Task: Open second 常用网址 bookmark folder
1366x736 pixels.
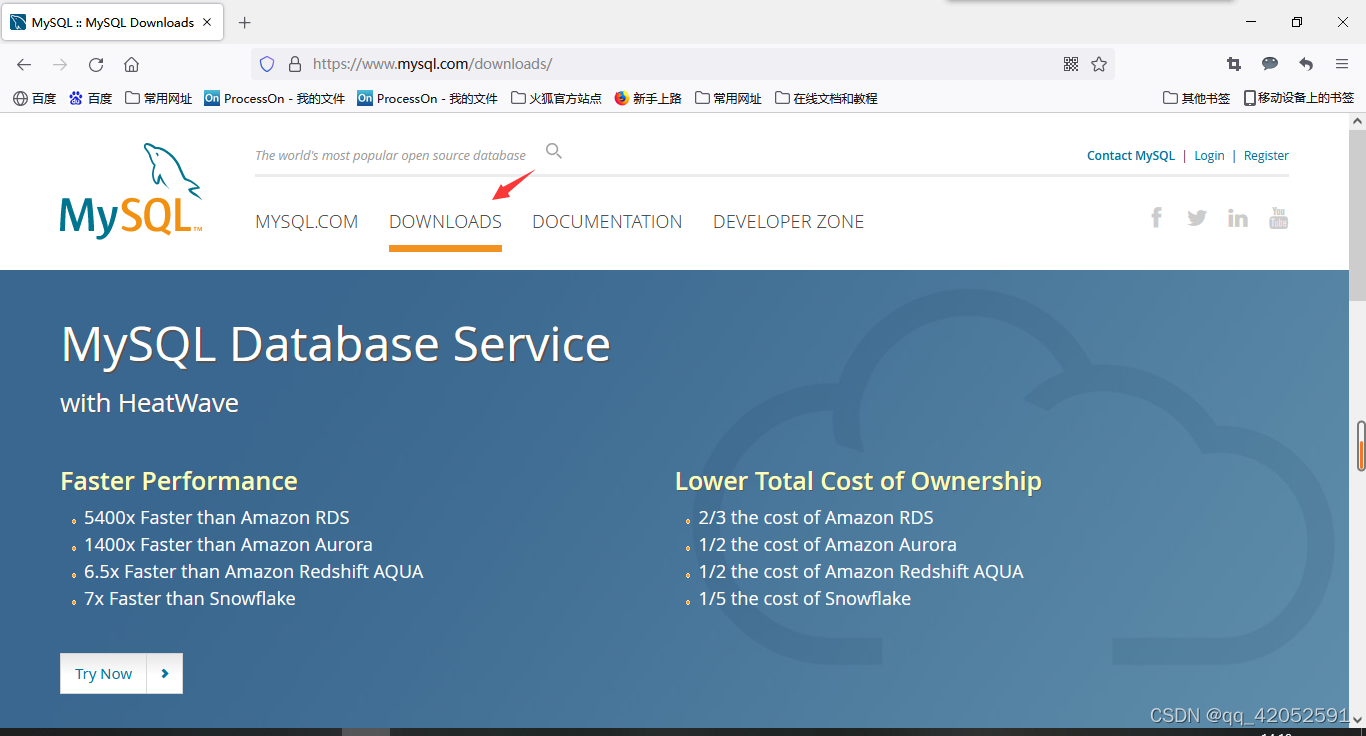Action: pos(728,98)
